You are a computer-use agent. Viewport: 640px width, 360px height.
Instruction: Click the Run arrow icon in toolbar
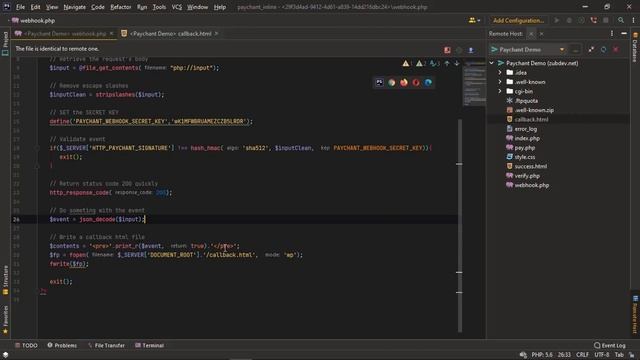tap(556, 20)
